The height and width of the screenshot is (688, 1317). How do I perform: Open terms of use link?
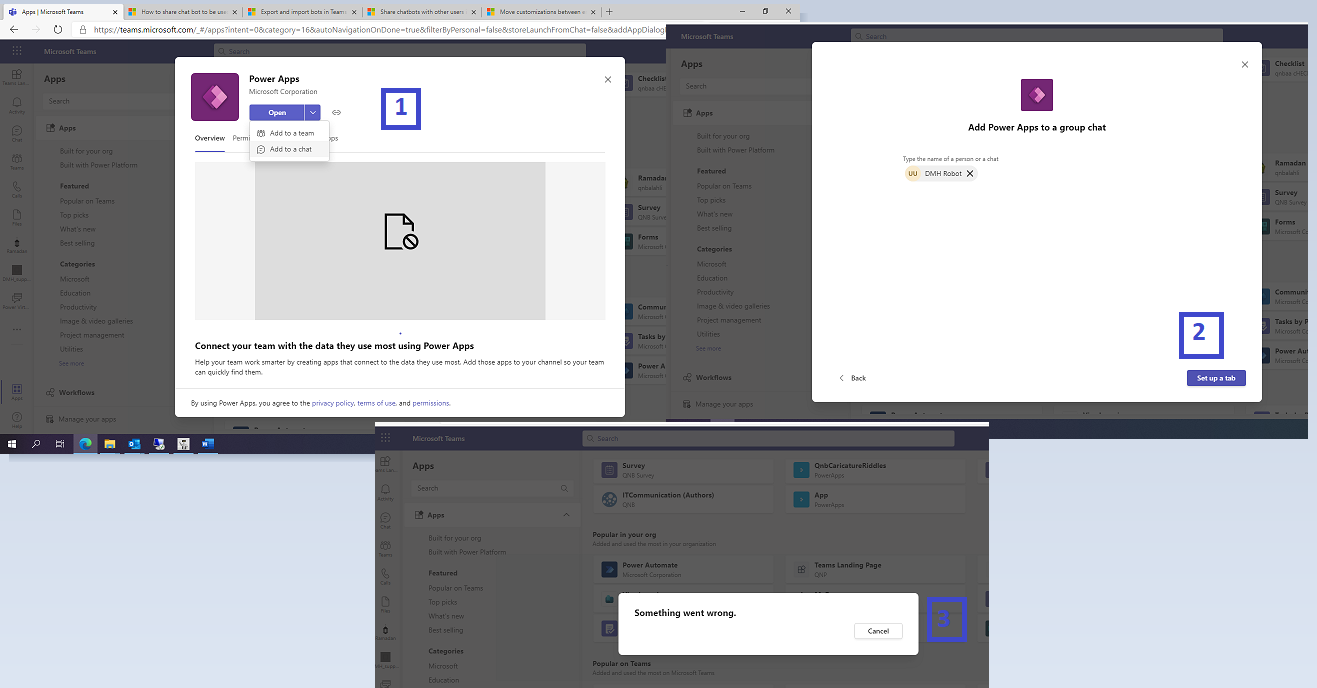coord(376,403)
